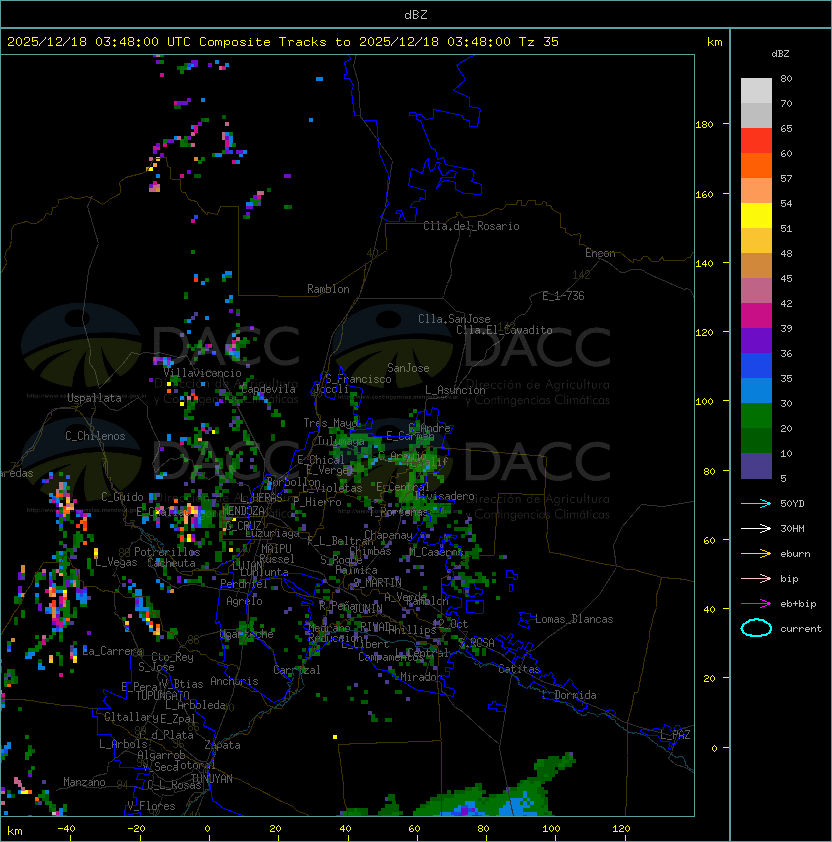Click the yellow swatch between 54 and 51 dBZ
This screenshot has height=842, width=832.
(756, 216)
